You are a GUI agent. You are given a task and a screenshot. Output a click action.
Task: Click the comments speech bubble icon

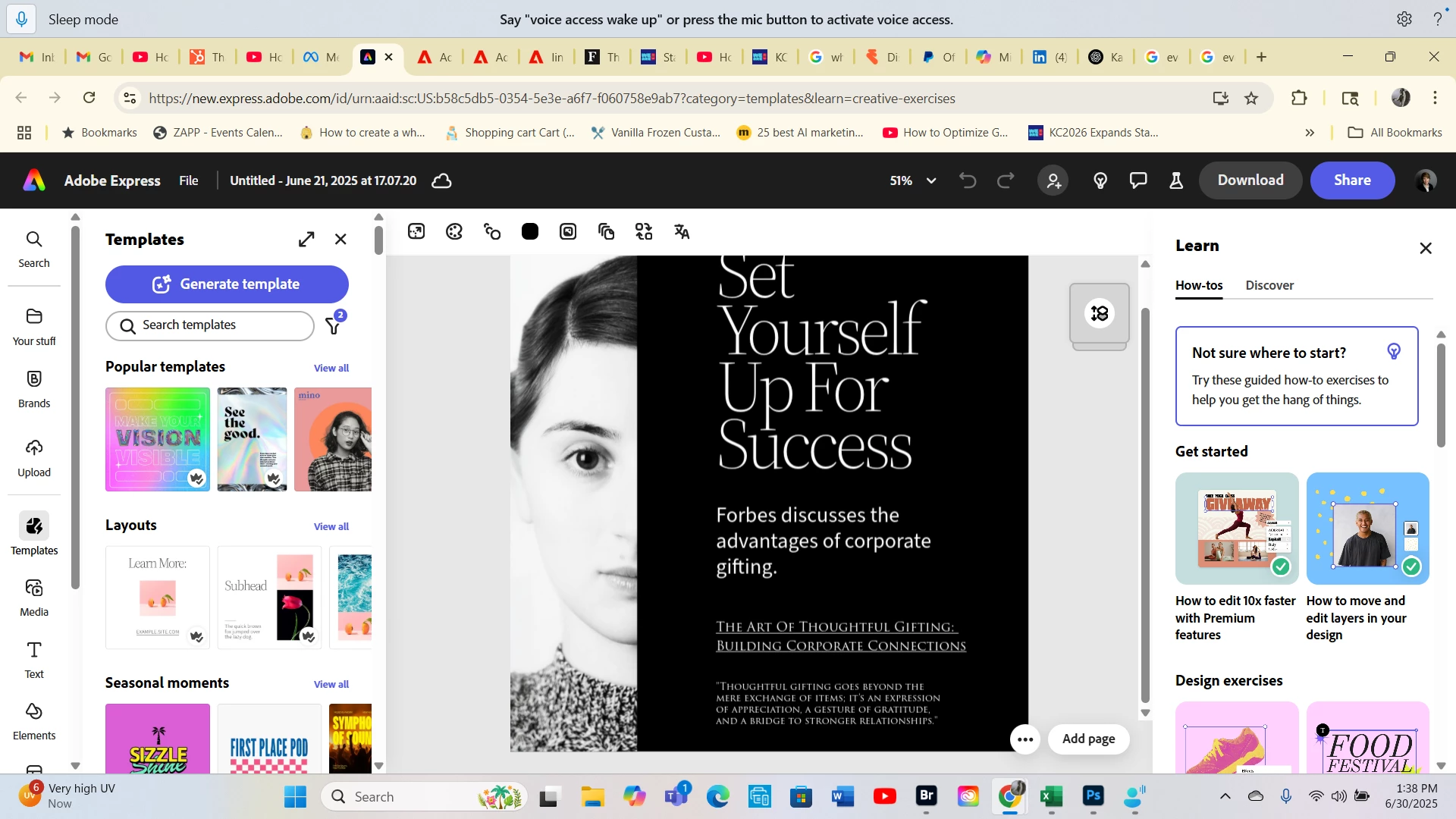[1137, 180]
